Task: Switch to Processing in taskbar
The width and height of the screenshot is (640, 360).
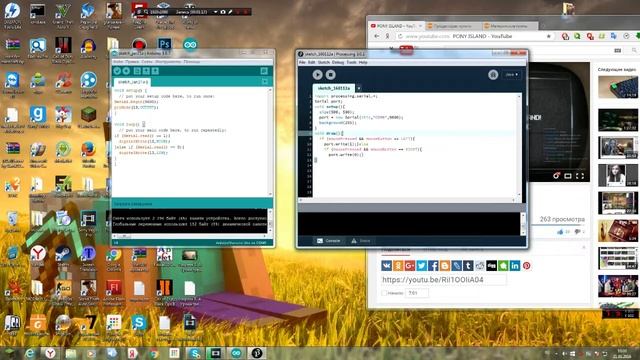Action: 257,353
